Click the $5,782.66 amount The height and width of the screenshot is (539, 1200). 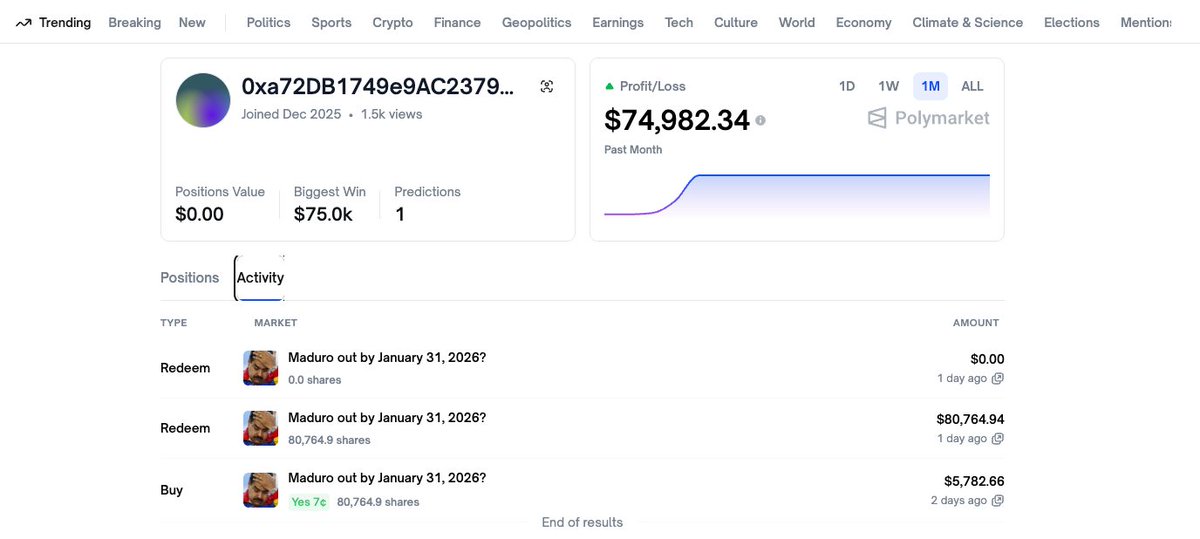[974, 481]
